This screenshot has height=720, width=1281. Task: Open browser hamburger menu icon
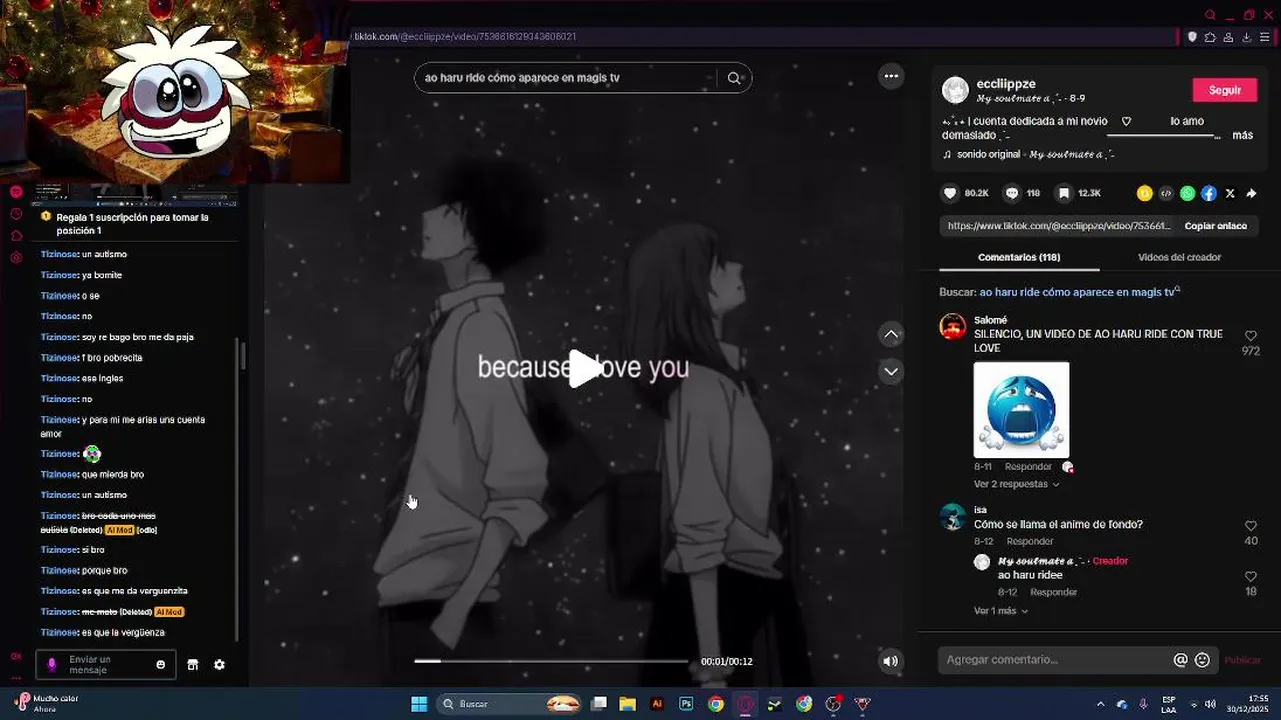tap(1265, 37)
